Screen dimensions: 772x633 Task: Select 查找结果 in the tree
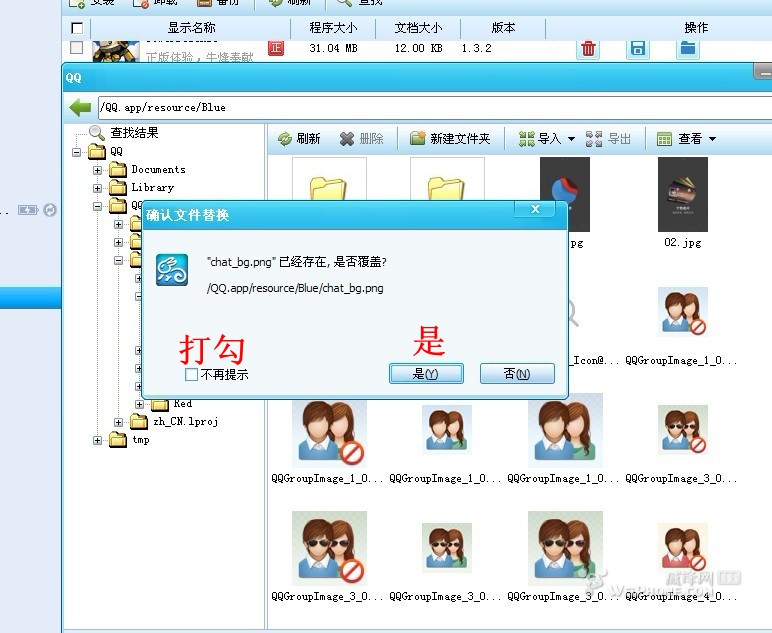click(x=134, y=133)
